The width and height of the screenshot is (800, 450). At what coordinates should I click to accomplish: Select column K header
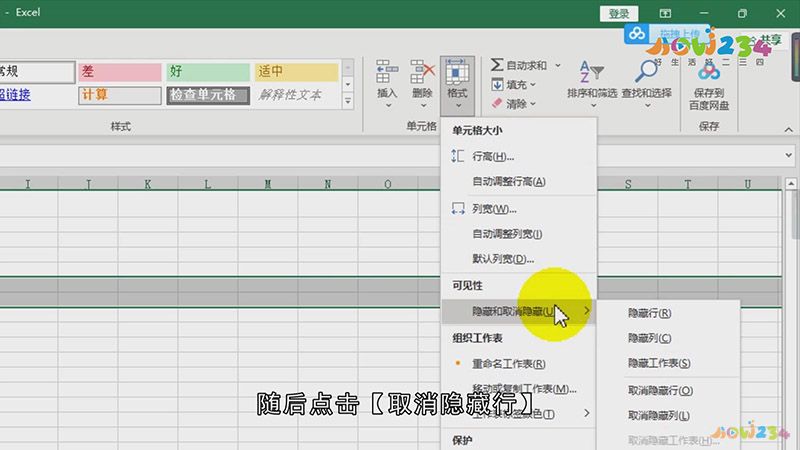148,184
